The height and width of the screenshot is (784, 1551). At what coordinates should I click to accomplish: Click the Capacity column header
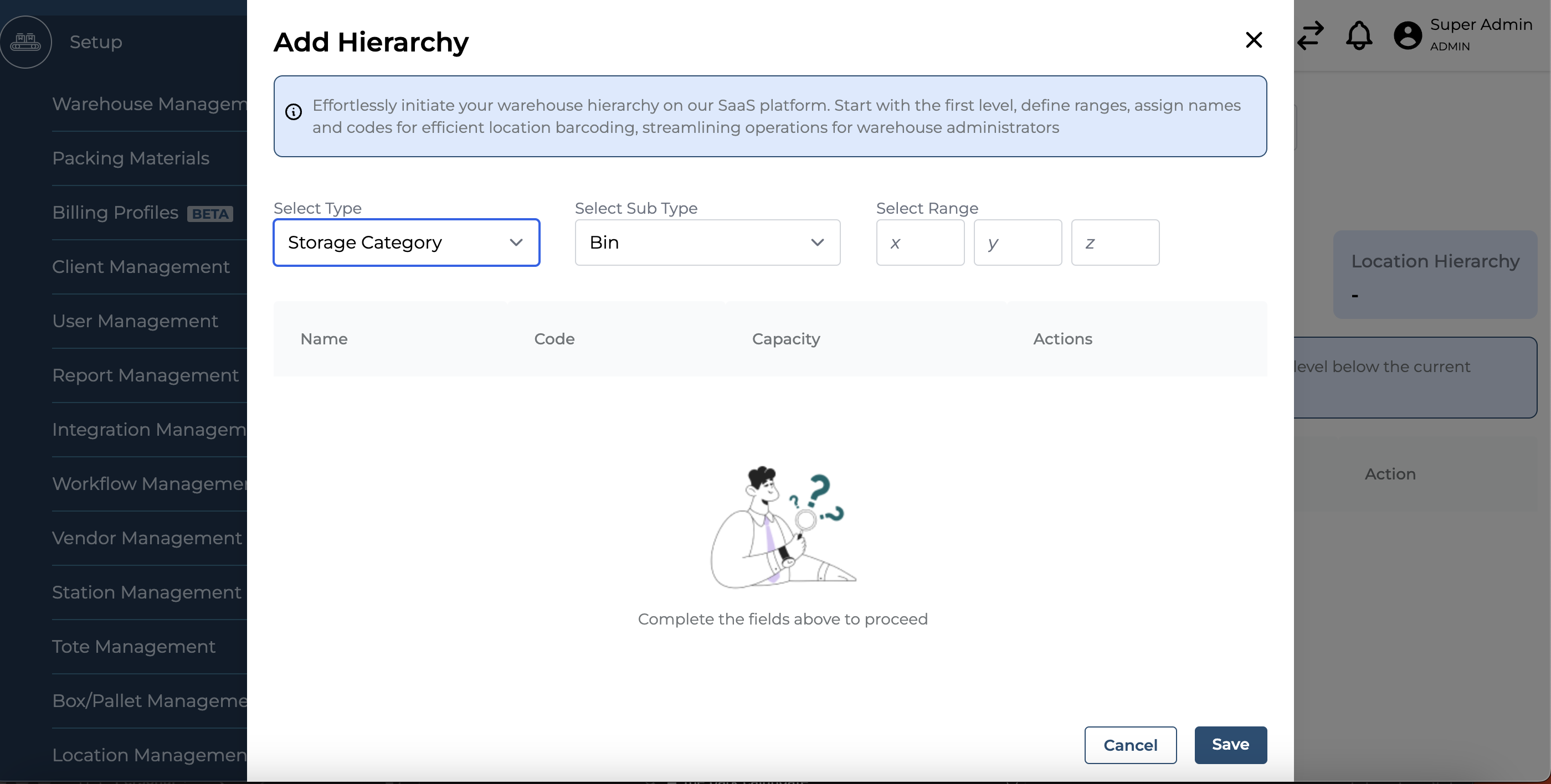tap(785, 339)
